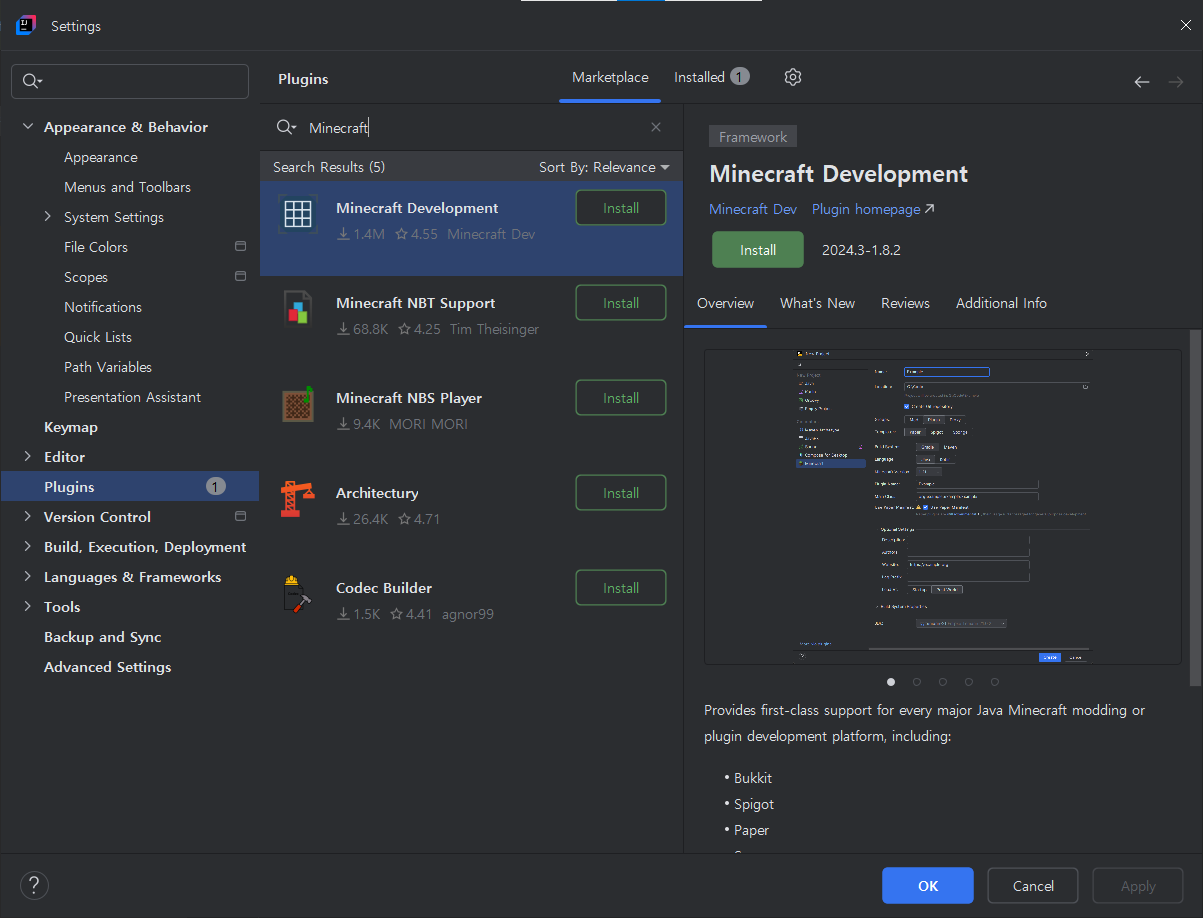Screen dimensions: 1203x918
Task: Open the Plugin homepage link
Action: pos(873,209)
